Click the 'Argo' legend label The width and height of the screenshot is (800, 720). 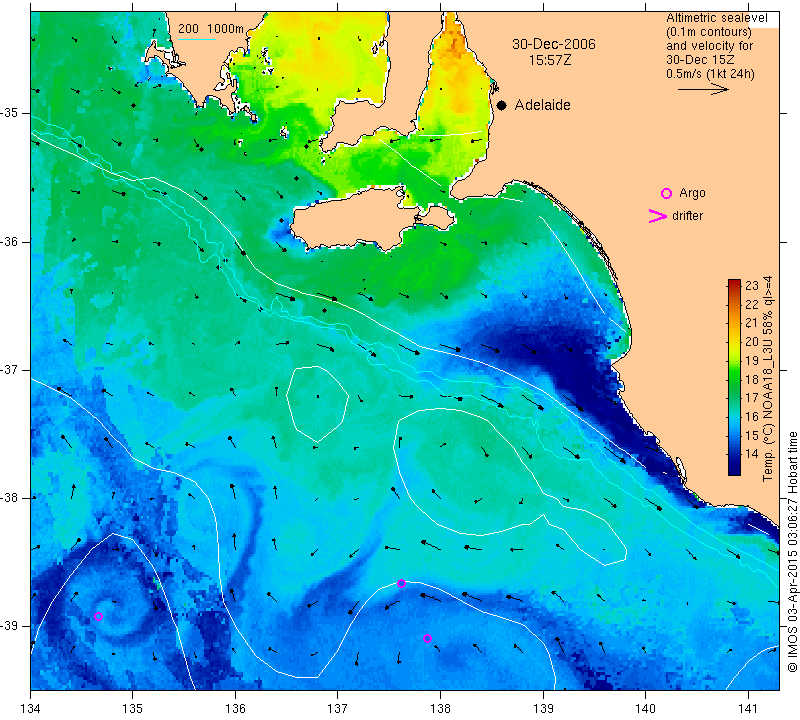click(692, 193)
